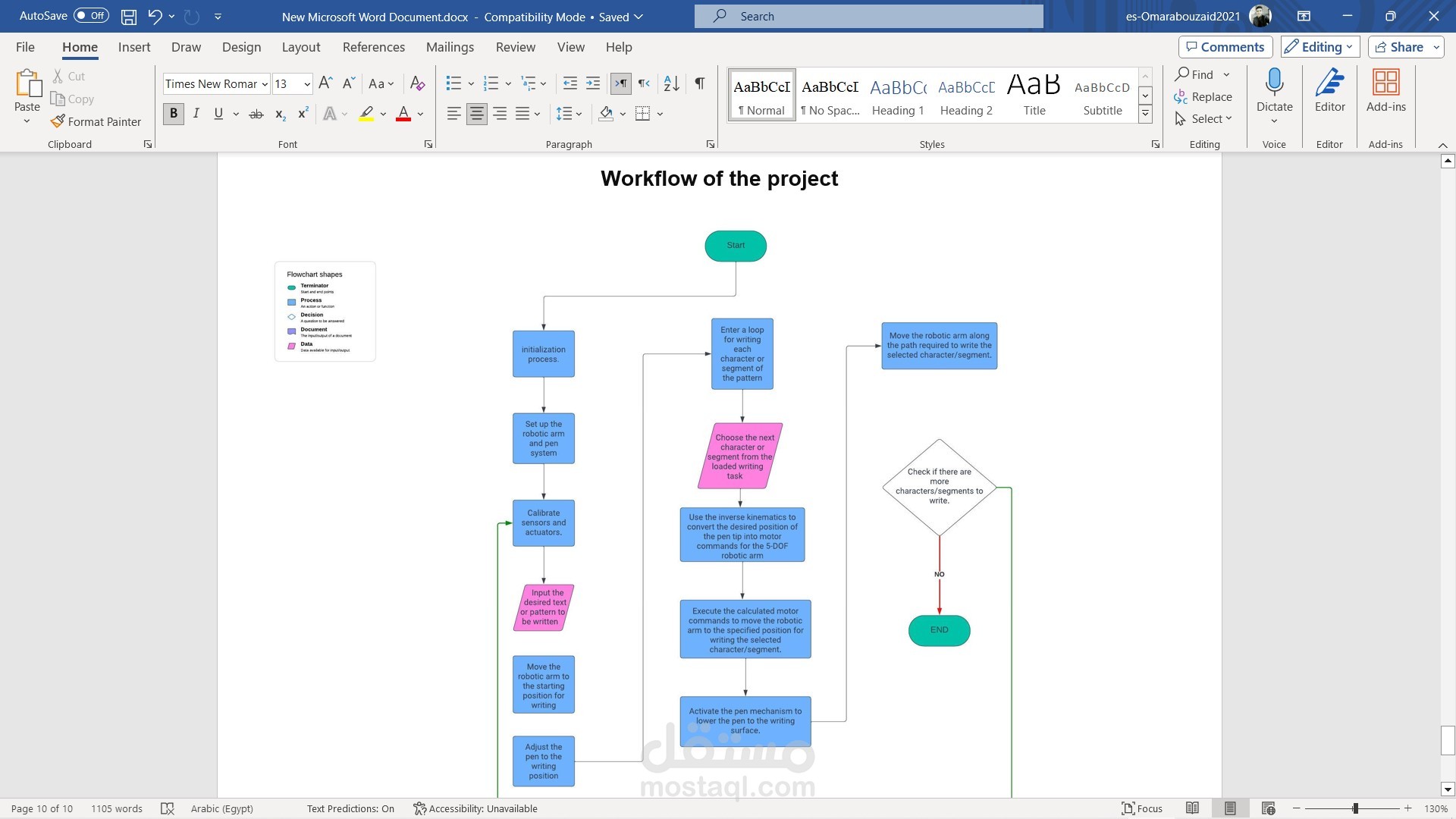Align text to the right

click(500, 114)
